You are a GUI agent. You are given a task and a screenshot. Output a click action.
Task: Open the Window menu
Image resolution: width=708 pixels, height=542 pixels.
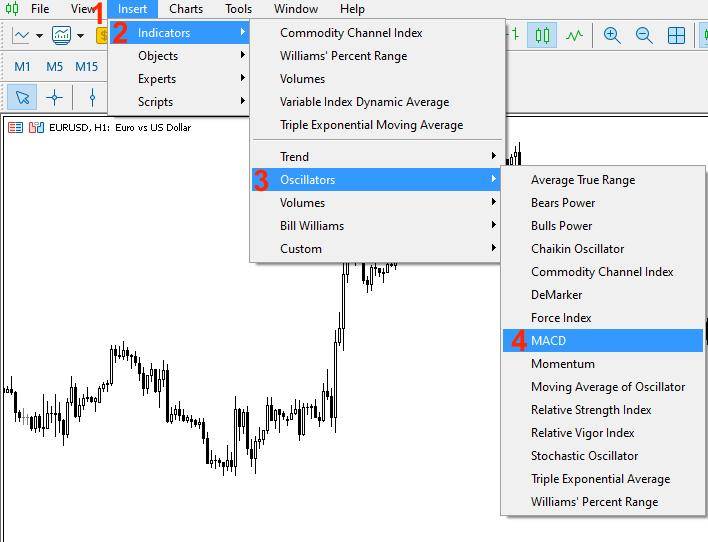pos(296,9)
